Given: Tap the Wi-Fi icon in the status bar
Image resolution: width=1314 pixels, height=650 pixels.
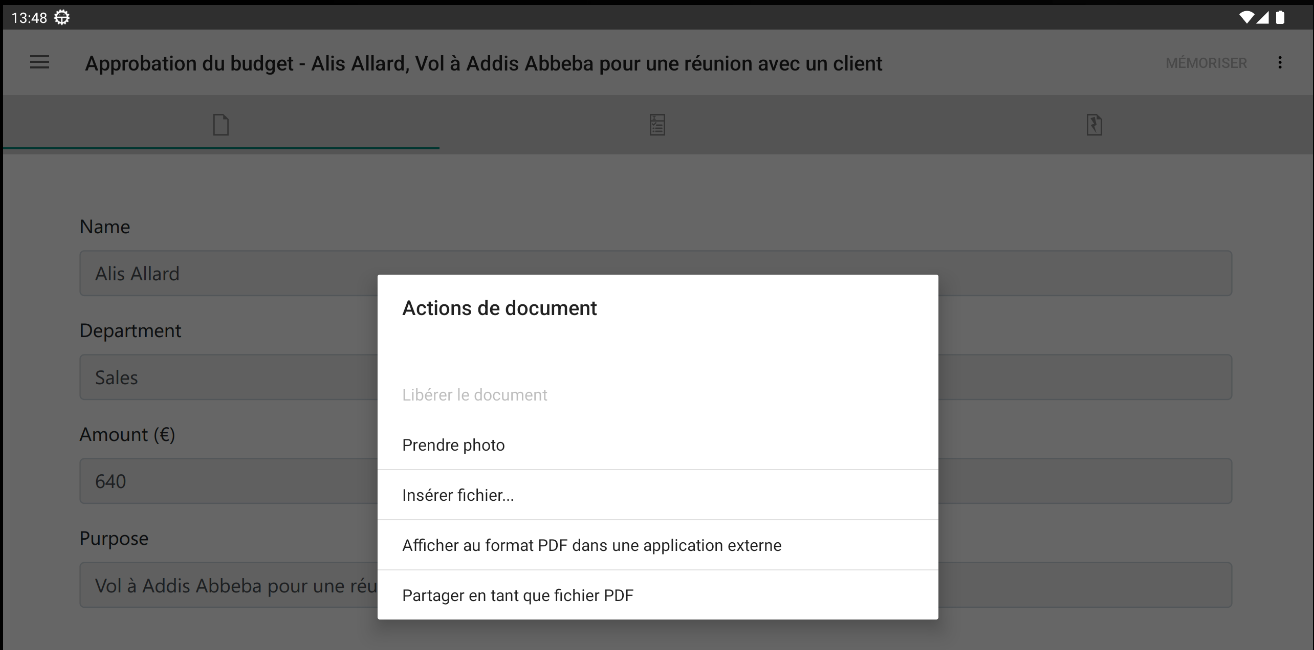Looking at the screenshot, I should [x=1246, y=16].
